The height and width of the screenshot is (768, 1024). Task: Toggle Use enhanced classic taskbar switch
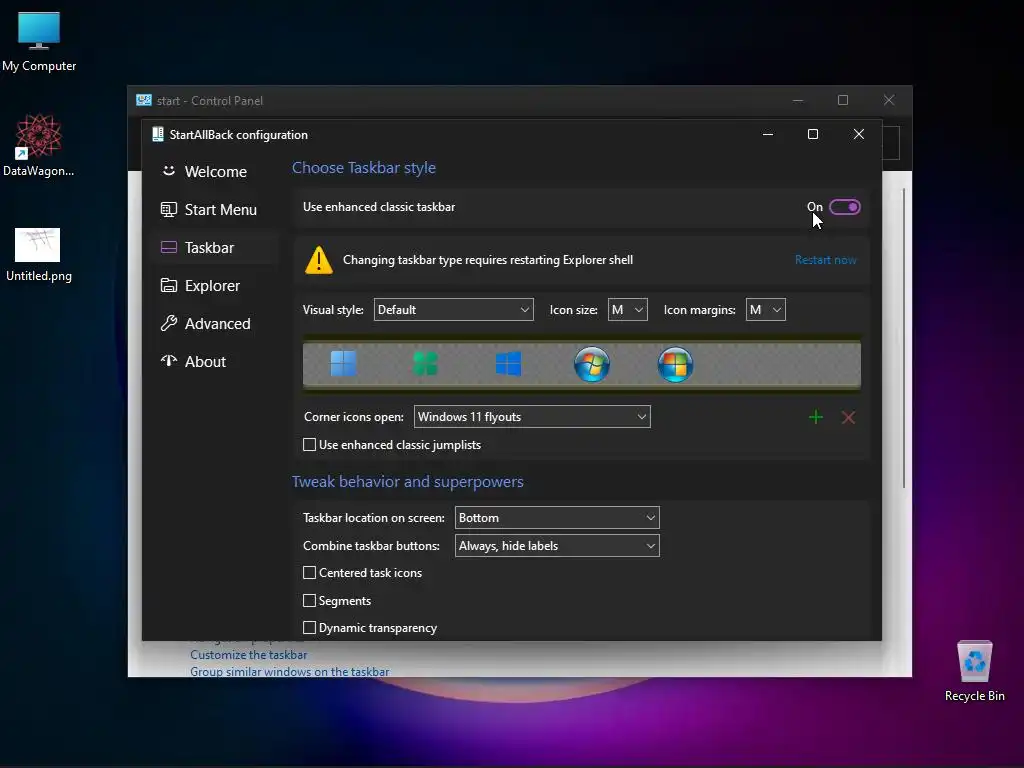click(844, 207)
